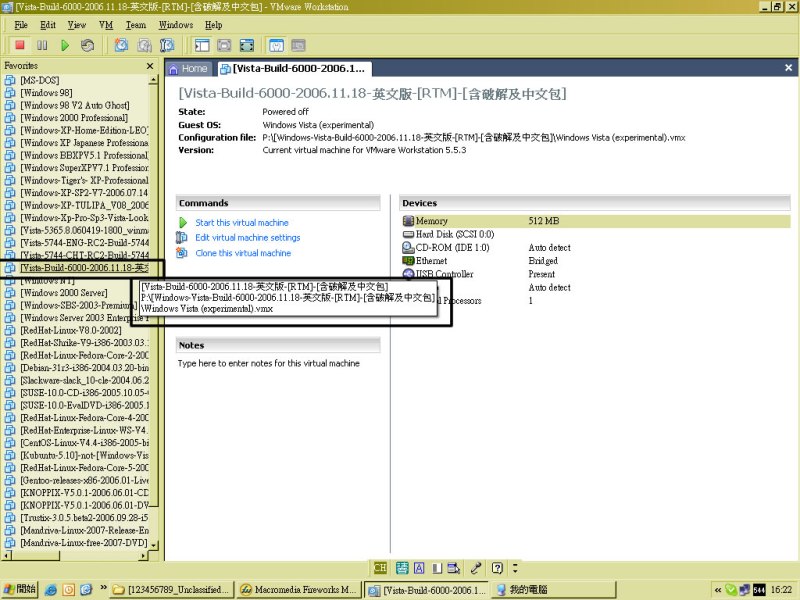Open the Windows menu
This screenshot has height=600, width=800.
point(176,25)
